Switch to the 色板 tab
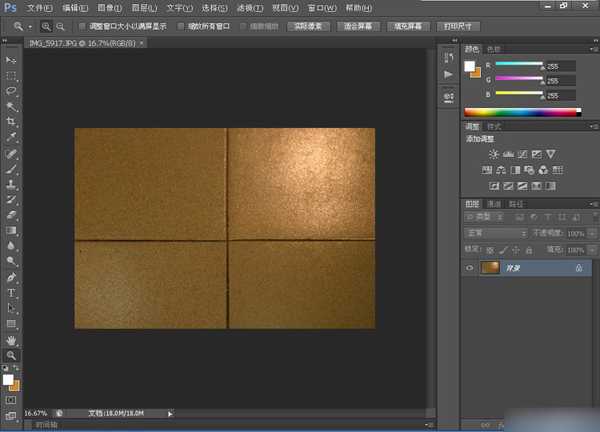This screenshot has height=432, width=600. (x=493, y=48)
